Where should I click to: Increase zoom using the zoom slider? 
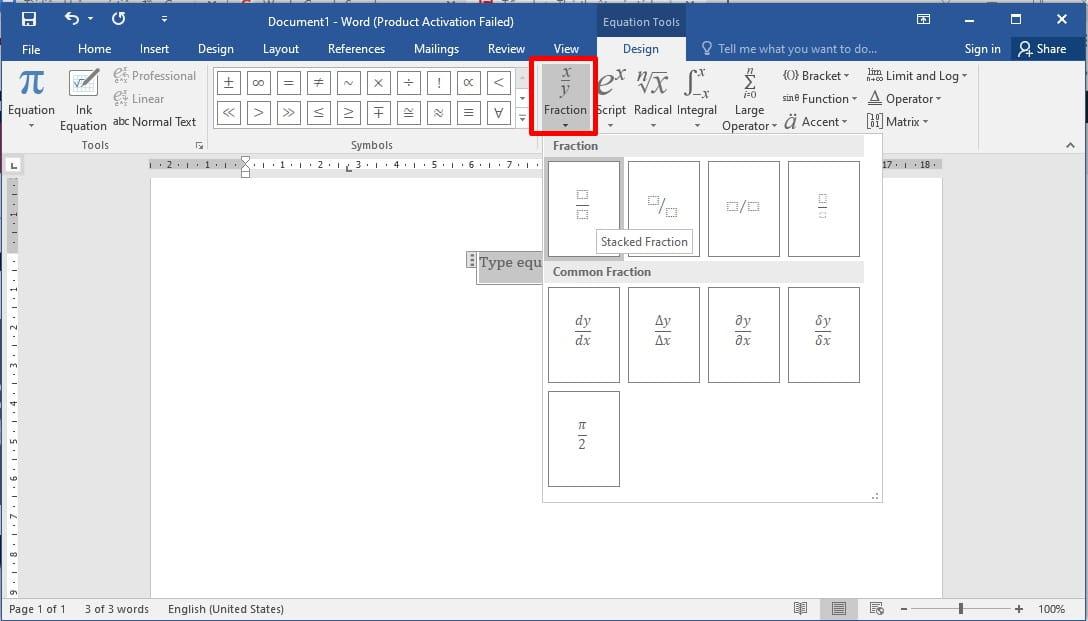(x=1019, y=607)
